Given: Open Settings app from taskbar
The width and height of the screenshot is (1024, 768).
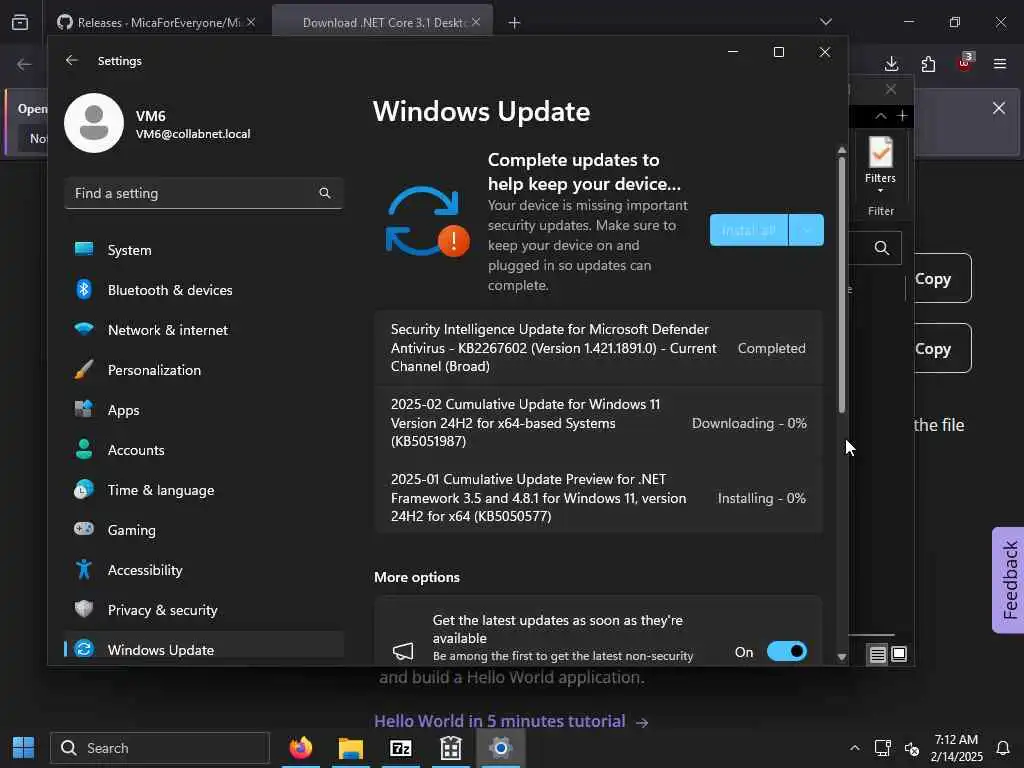Looking at the screenshot, I should (x=500, y=748).
